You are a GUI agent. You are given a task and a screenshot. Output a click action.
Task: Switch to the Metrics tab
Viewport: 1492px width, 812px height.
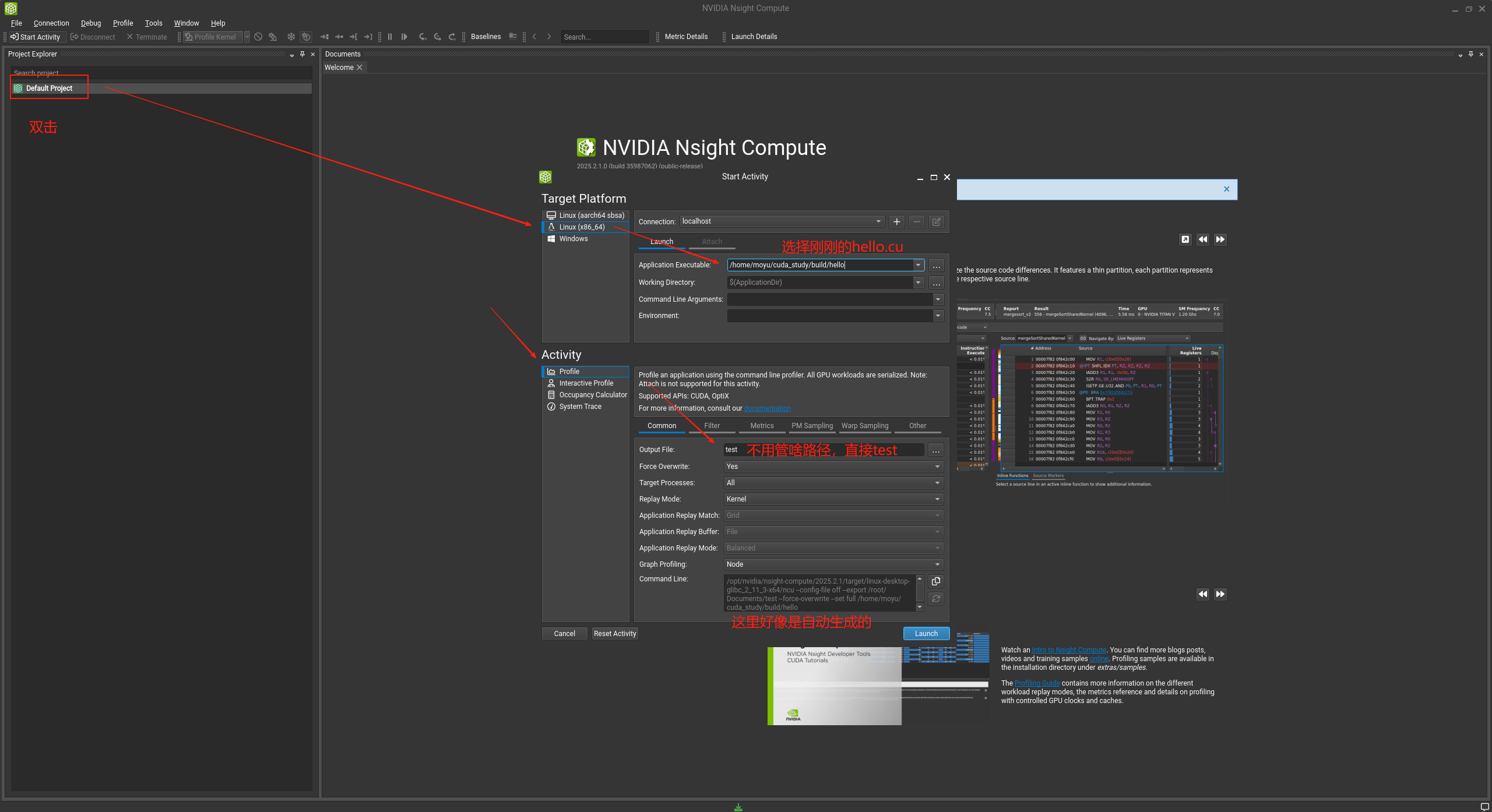[762, 426]
